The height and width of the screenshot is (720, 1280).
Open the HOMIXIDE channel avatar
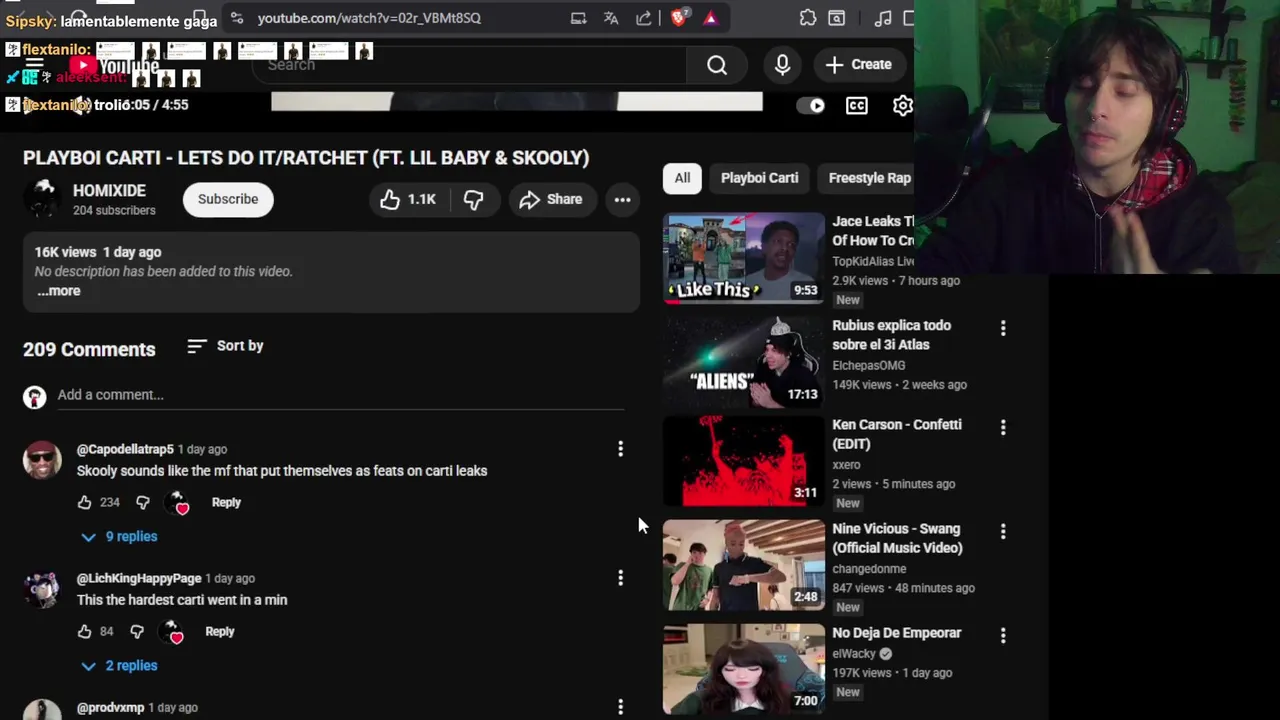[x=42, y=199]
